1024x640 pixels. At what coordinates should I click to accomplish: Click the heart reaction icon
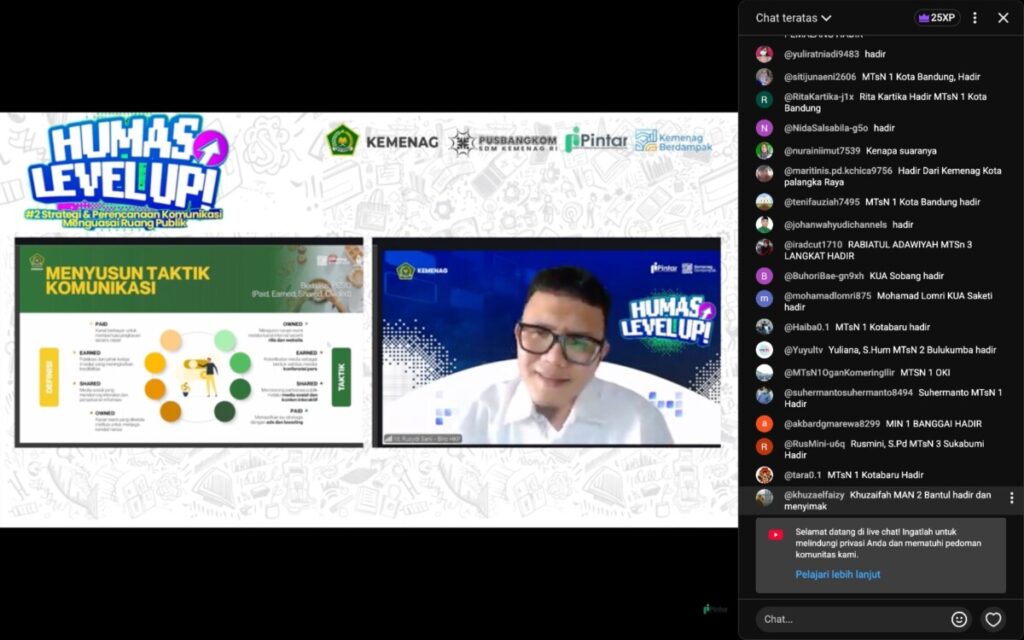992,619
